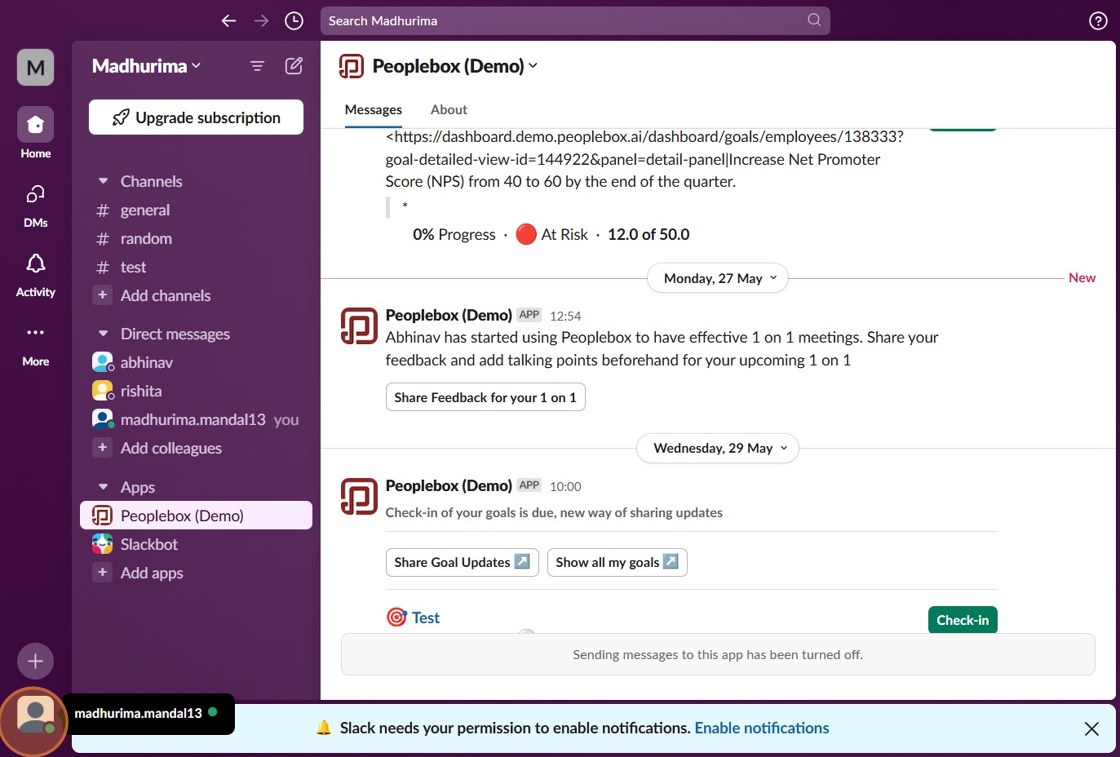The height and width of the screenshot is (757, 1120).
Task: Click the green Check-in button
Action: click(962, 620)
